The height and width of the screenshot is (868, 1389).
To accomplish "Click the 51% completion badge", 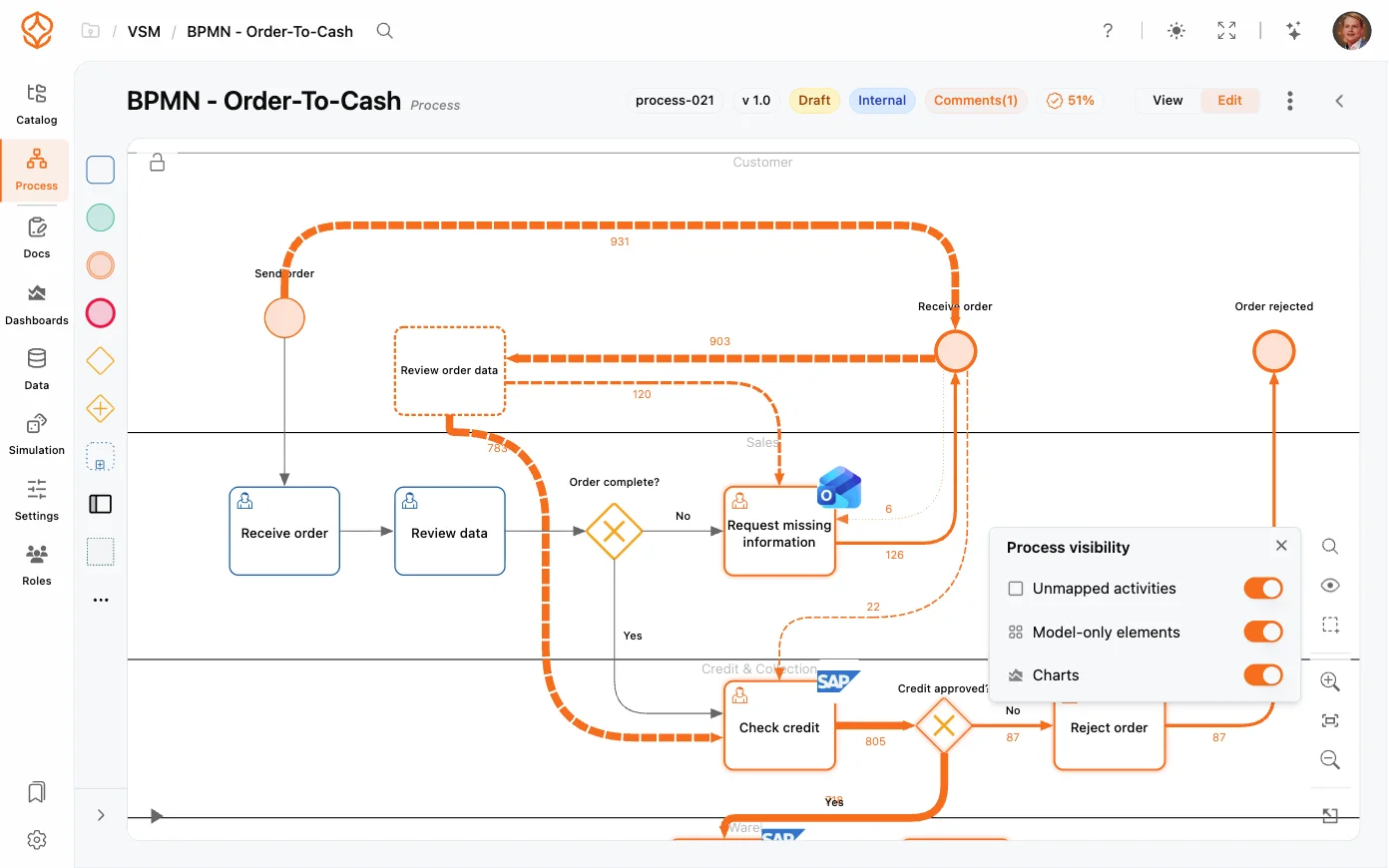I will pos(1071,101).
